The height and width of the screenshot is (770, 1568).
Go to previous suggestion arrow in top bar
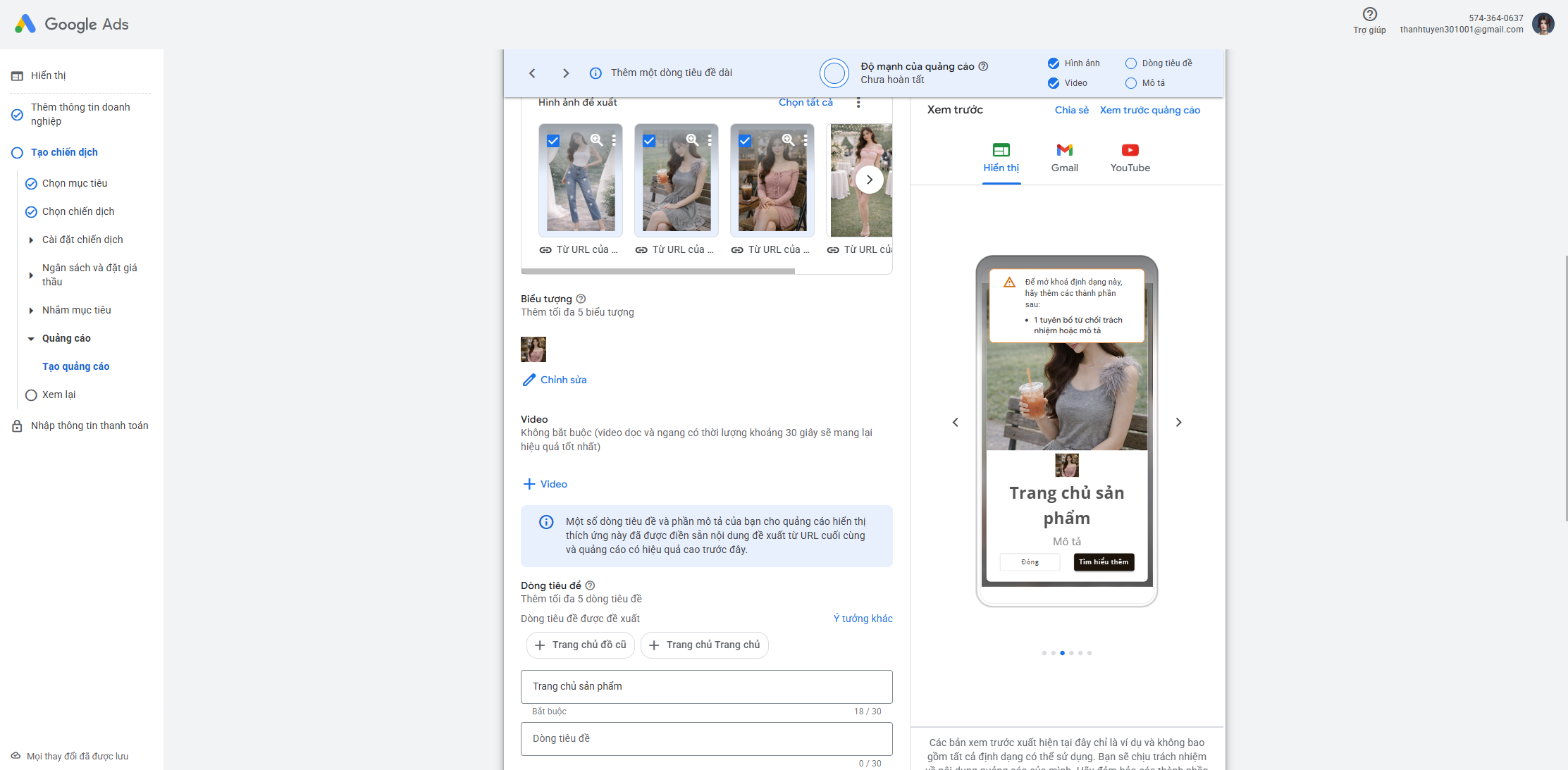tap(532, 73)
